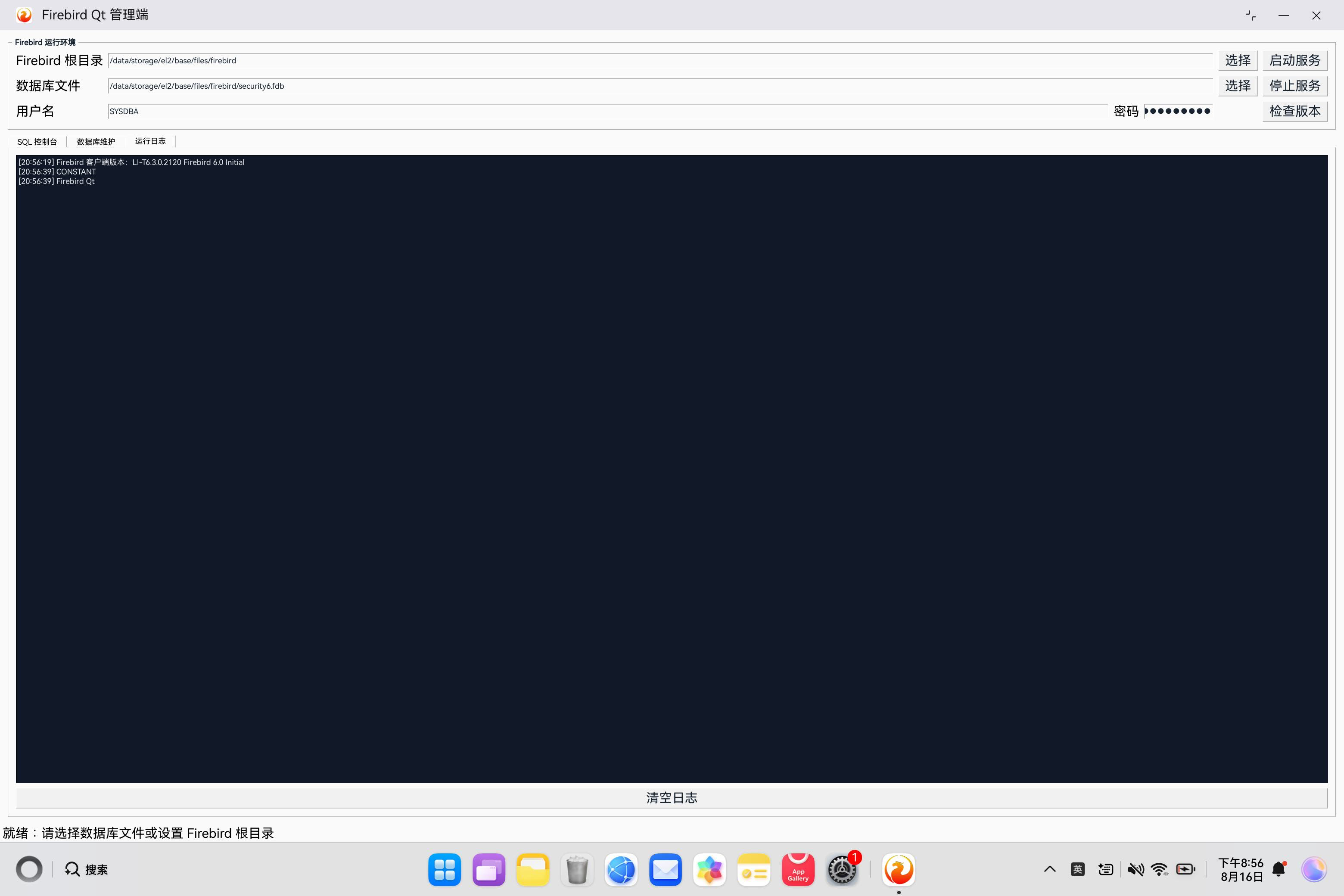The height and width of the screenshot is (896, 1344).
Task: Focus the 用户名 field containing SYSDBA
Action: [x=607, y=111]
